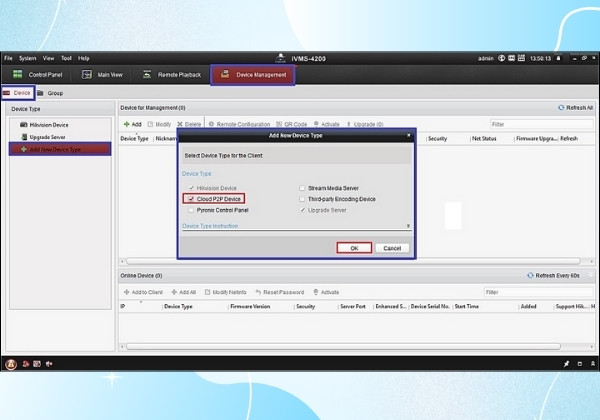Expand the alarm panel with double-arrow icon
This screenshot has width=600, height=420.
593,364
